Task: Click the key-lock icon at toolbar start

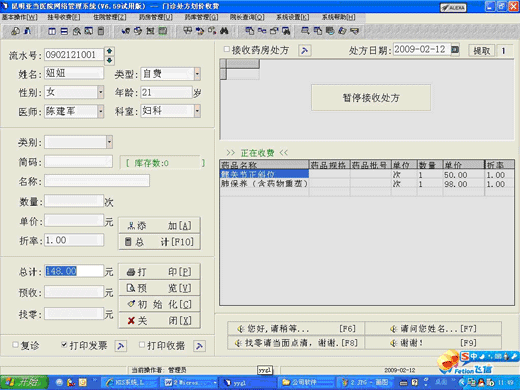Action: [15, 31]
